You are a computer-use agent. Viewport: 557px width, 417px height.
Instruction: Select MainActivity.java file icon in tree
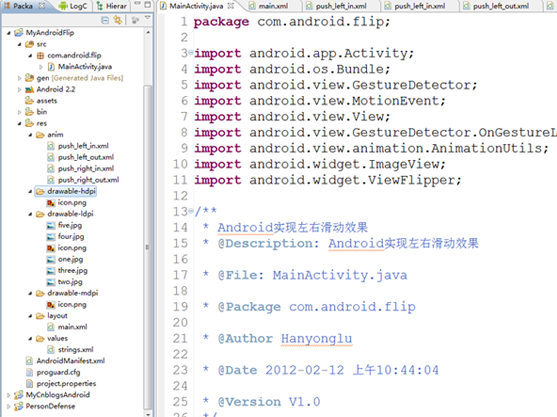51,67
